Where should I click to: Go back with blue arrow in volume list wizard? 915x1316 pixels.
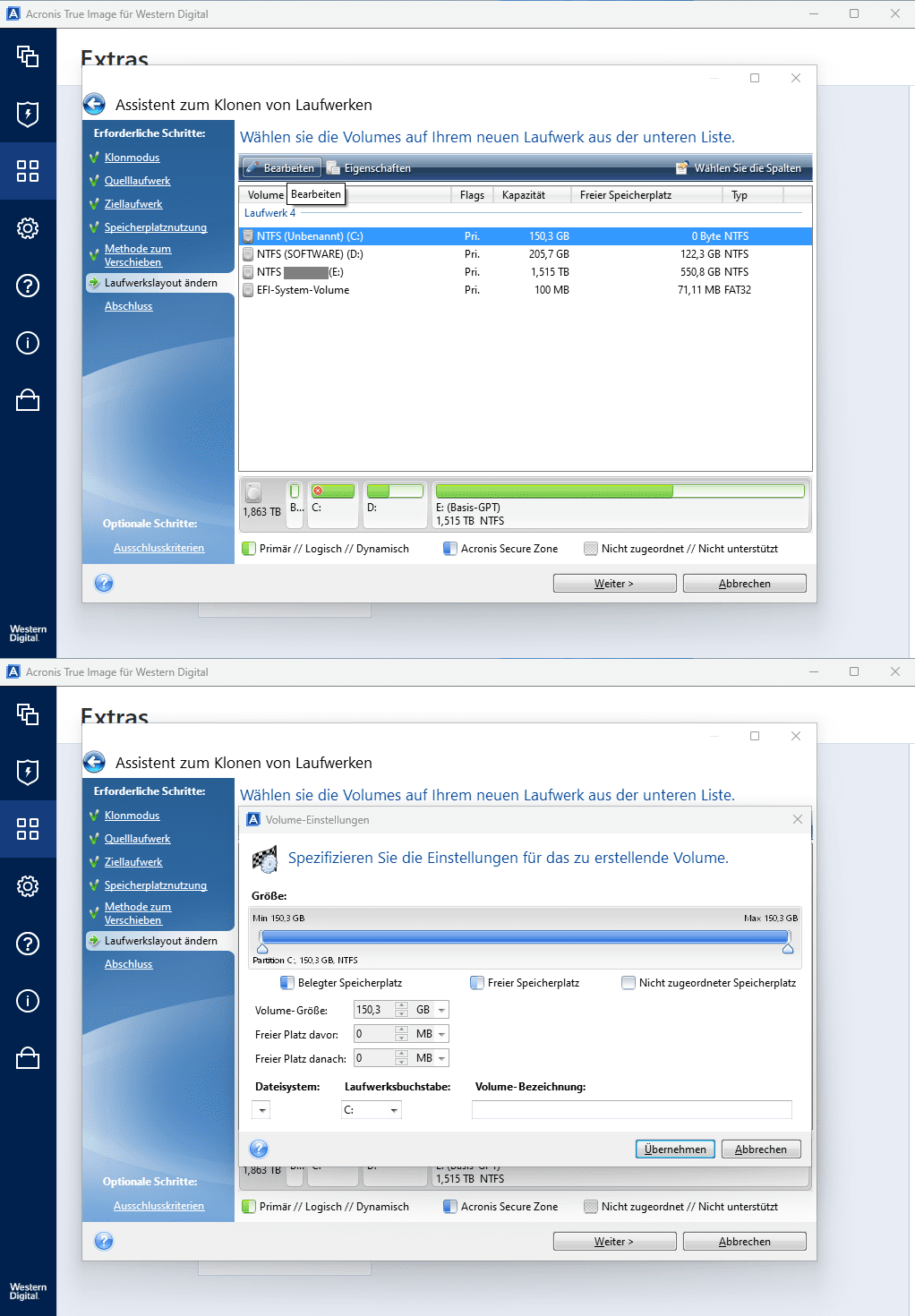94,105
